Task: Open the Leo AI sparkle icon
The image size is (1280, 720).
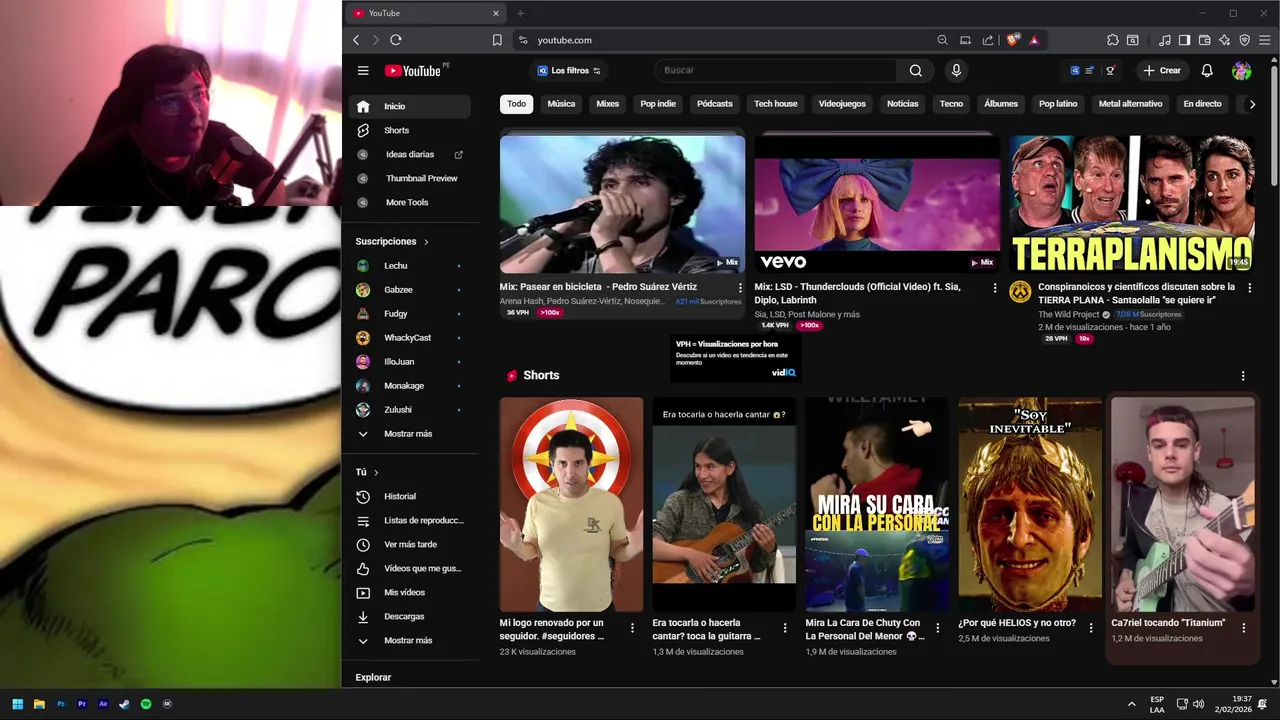Action: click(1225, 40)
